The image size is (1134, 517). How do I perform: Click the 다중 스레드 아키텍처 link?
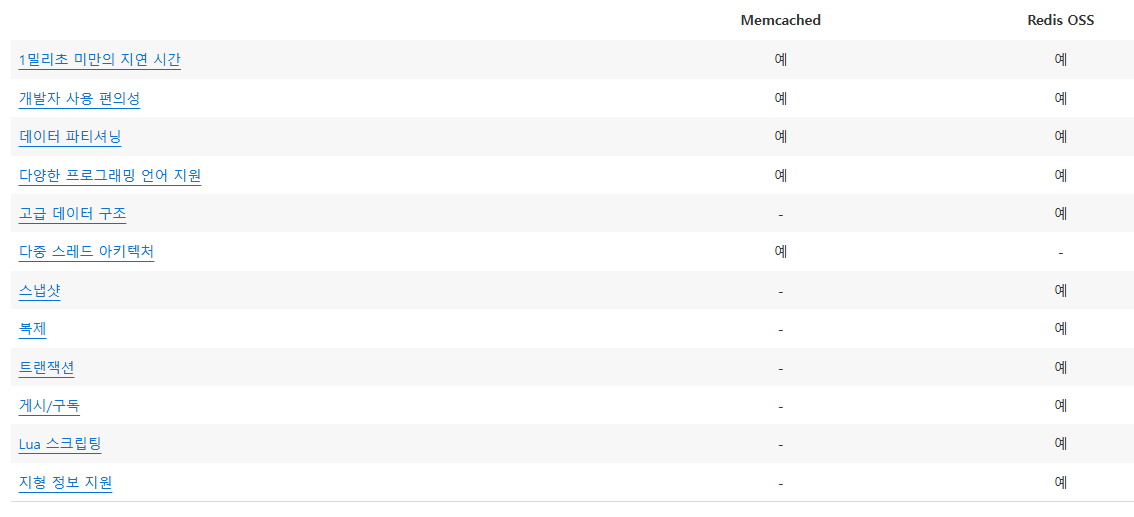(86, 252)
